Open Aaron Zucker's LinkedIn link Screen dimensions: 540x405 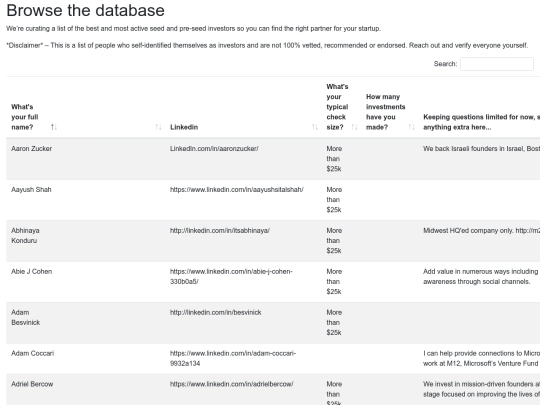214,148
